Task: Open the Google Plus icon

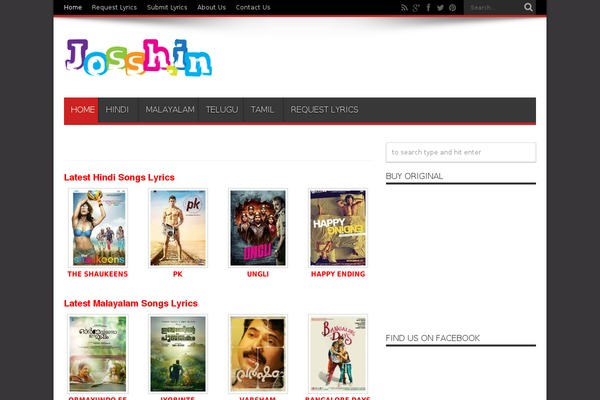Action: point(416,8)
